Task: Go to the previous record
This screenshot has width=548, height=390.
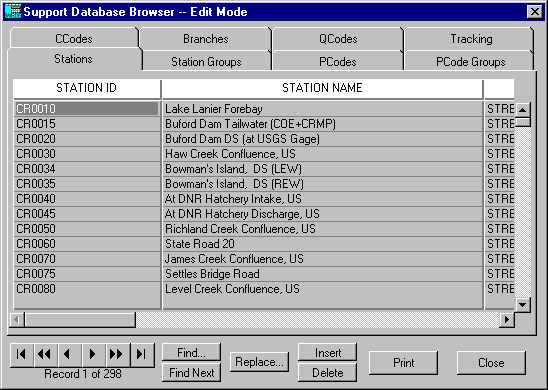Action: click(70, 354)
